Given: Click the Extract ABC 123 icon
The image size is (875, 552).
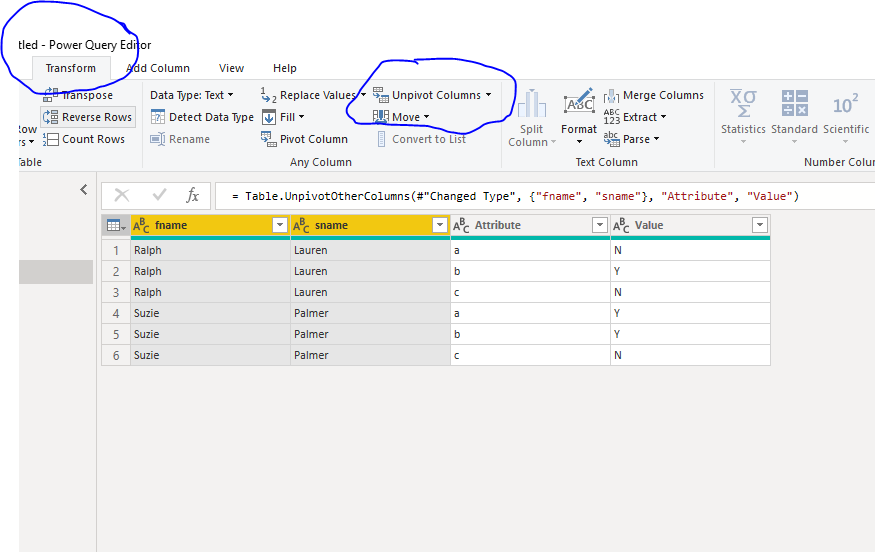Looking at the screenshot, I should pos(612,117).
